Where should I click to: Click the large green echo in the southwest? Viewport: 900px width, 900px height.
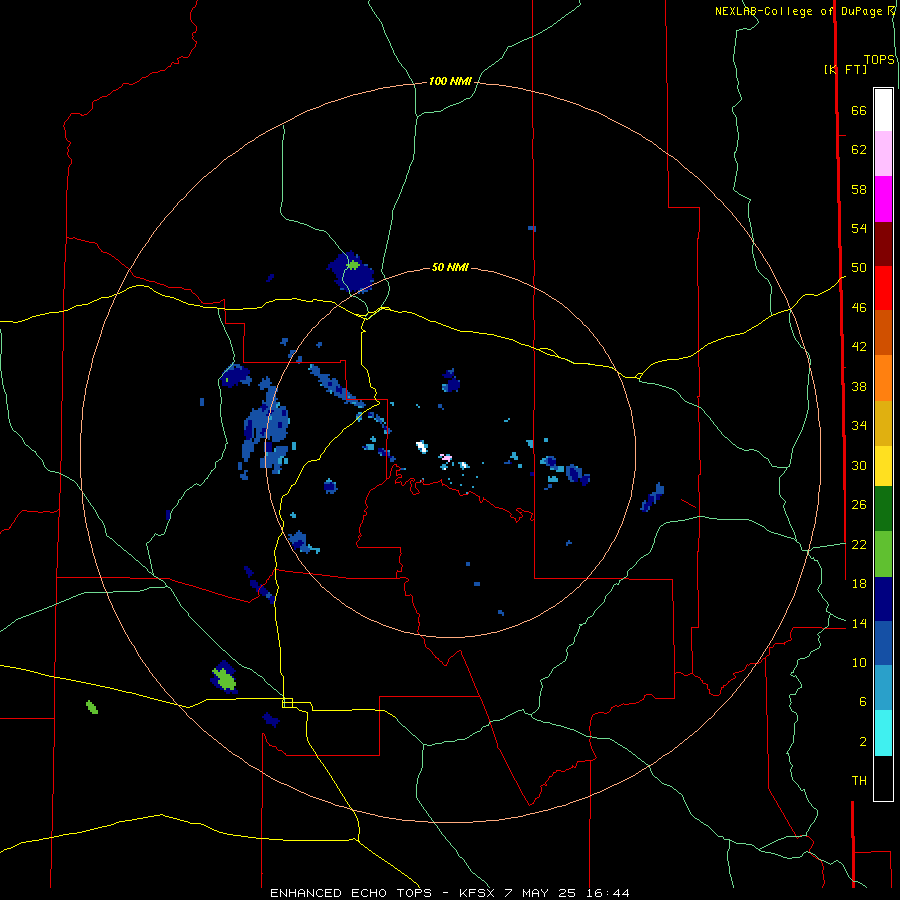pos(224,679)
